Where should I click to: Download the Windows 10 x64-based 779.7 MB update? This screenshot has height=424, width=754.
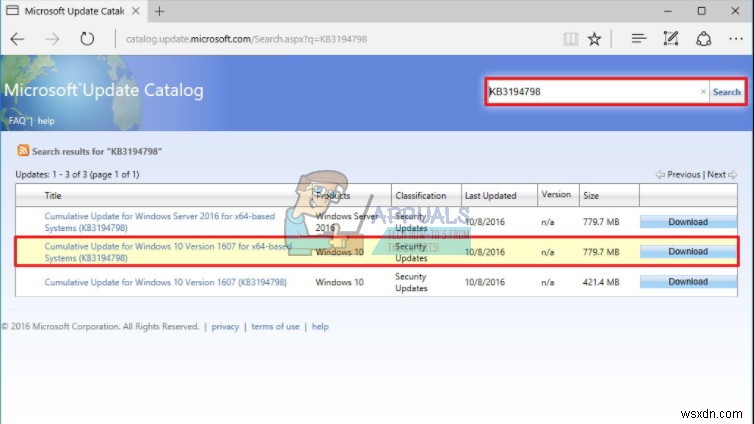(688, 251)
